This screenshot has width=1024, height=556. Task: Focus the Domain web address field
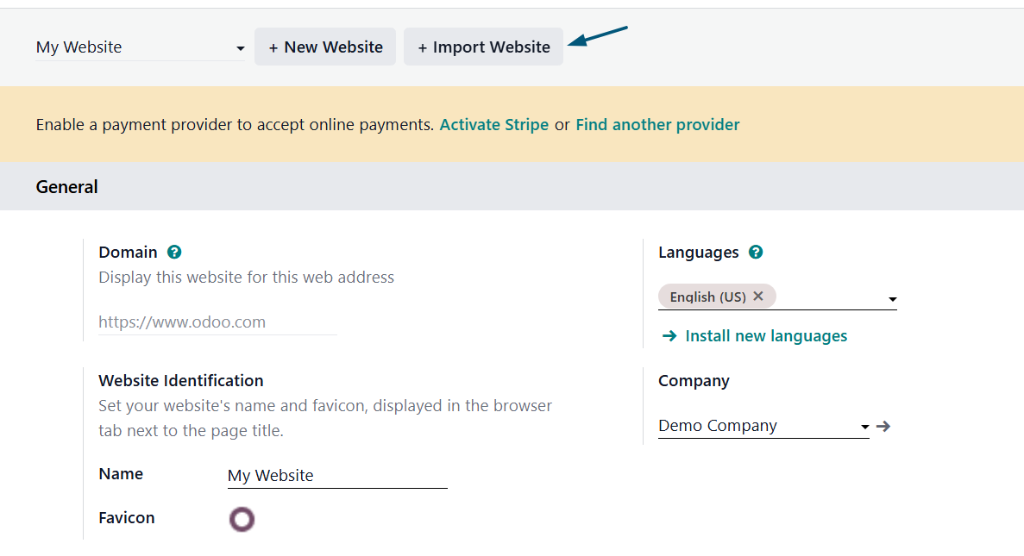[x=217, y=322]
